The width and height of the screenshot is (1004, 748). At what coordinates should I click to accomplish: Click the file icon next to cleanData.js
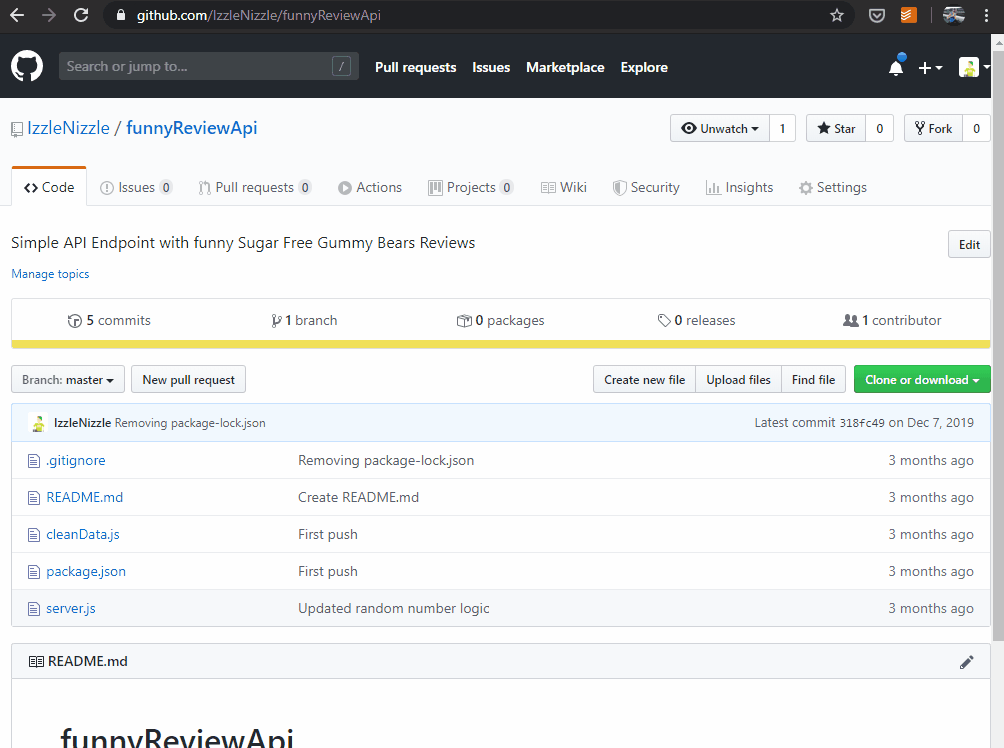34,534
